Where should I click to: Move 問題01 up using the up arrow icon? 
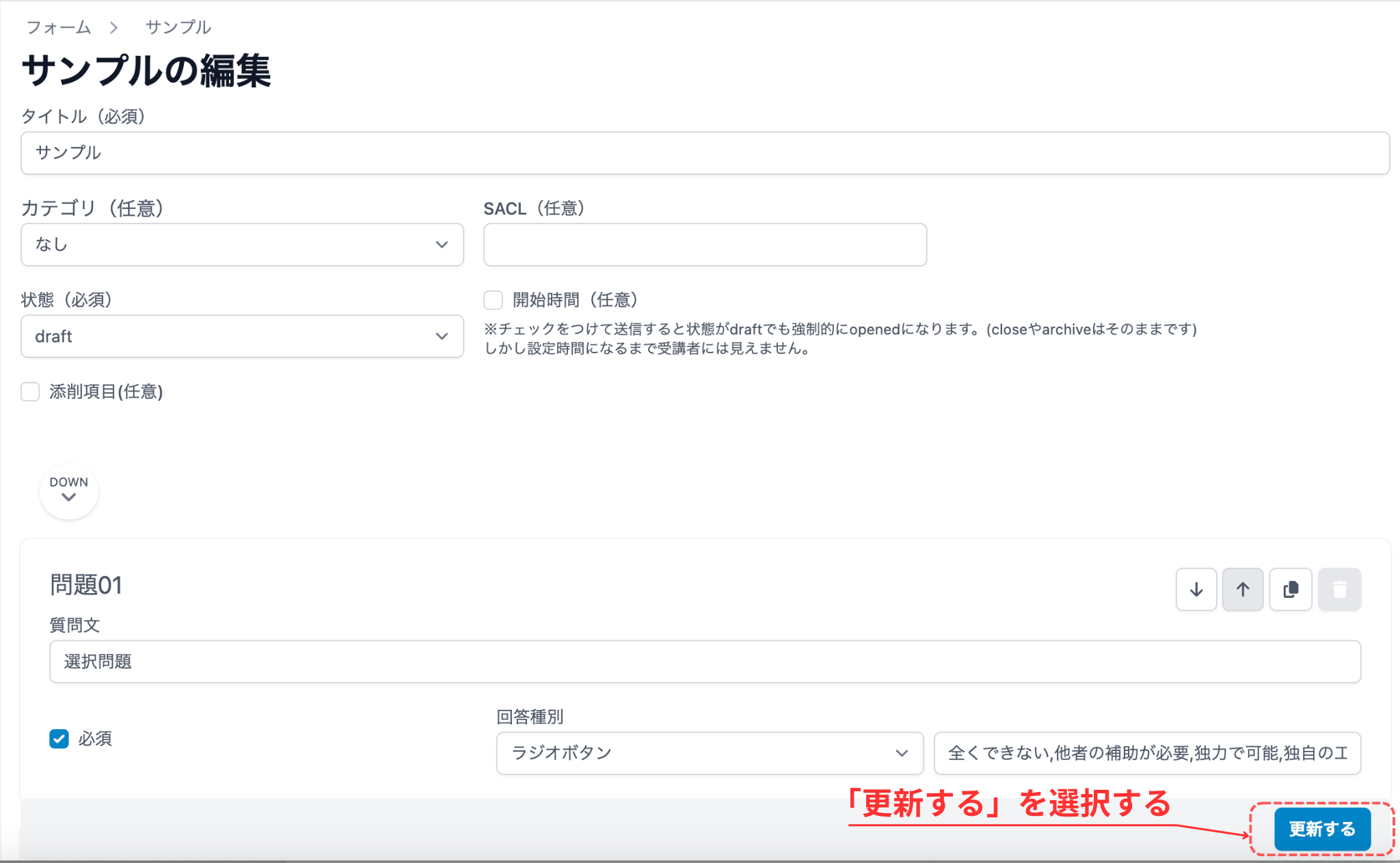1242,589
